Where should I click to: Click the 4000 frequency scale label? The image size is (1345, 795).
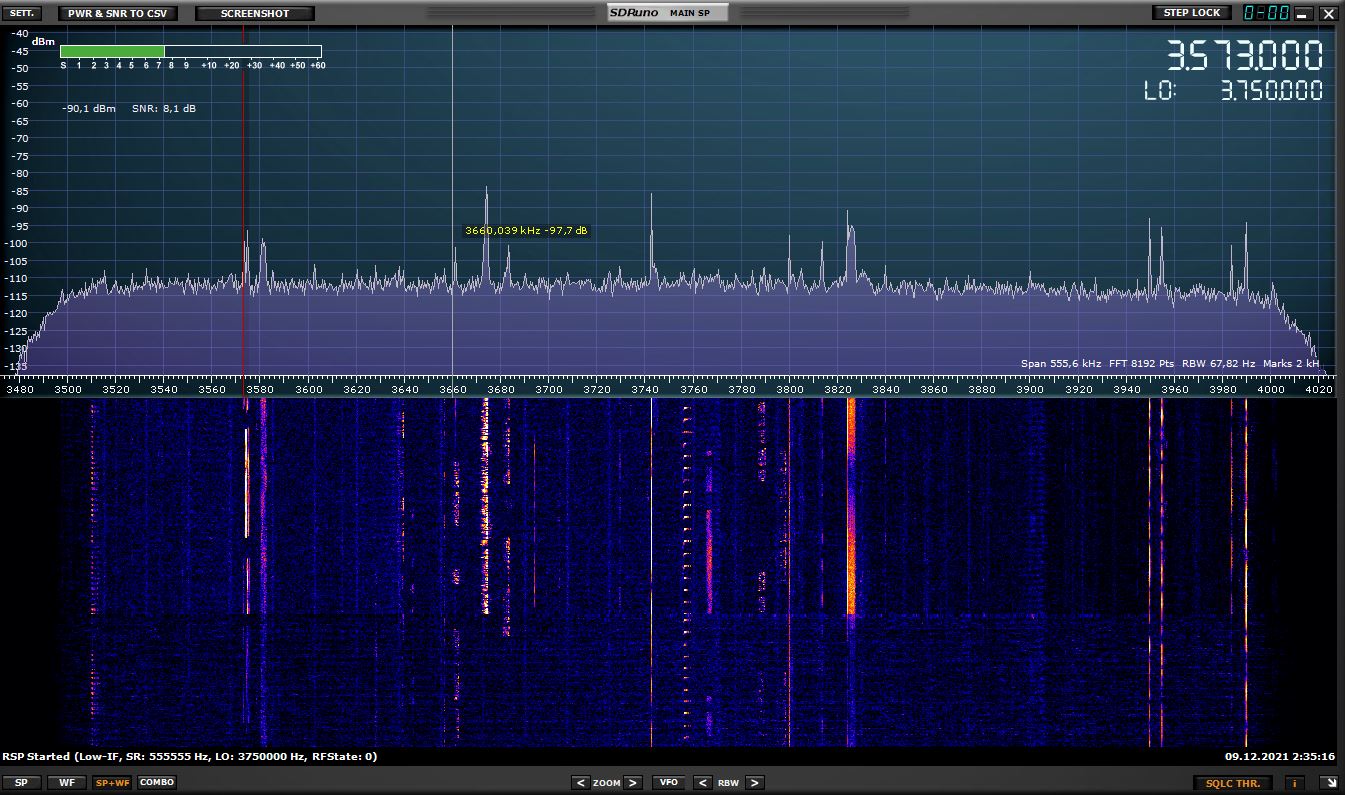(1271, 389)
